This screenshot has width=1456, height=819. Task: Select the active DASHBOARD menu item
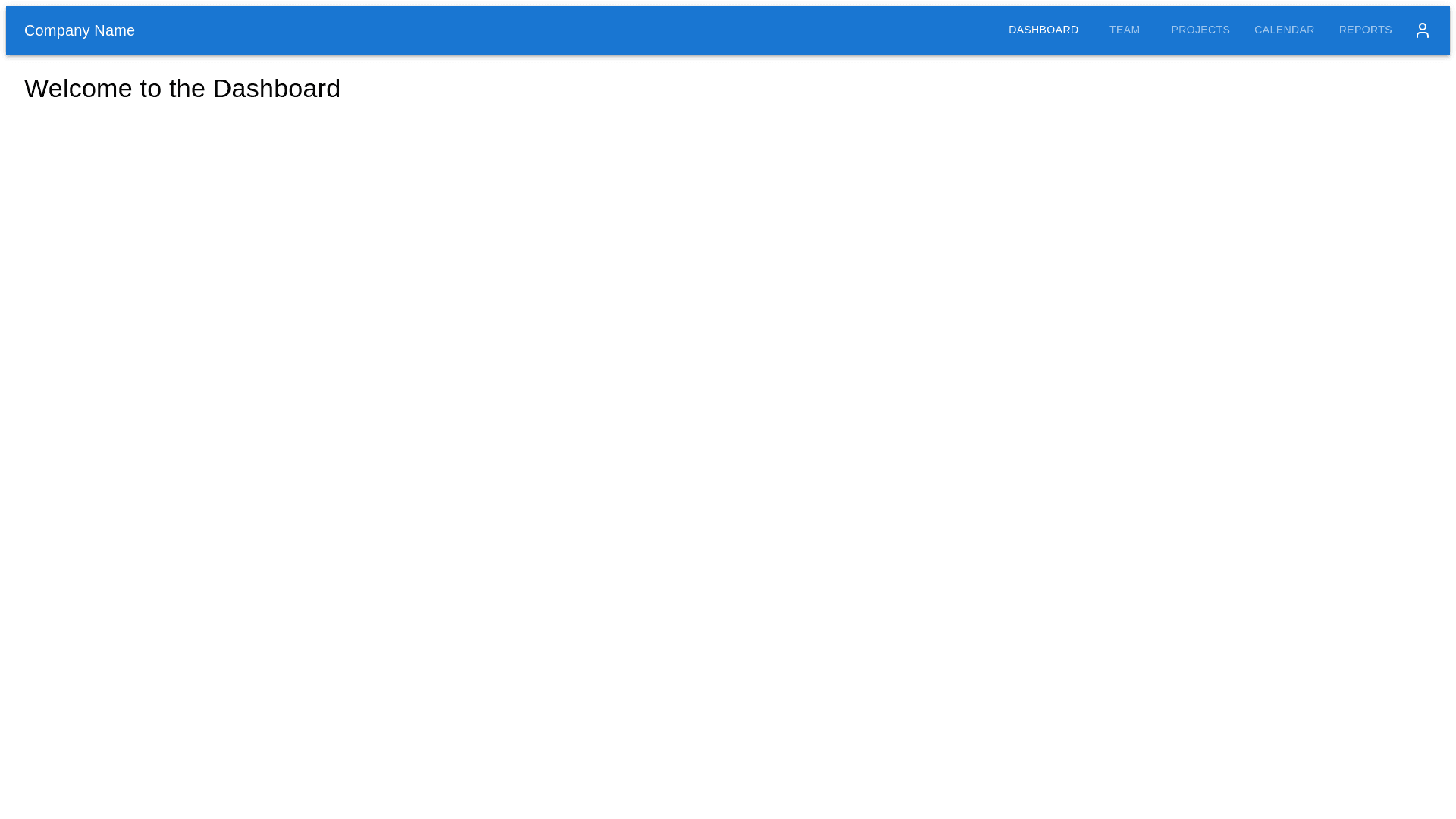(x=1043, y=30)
